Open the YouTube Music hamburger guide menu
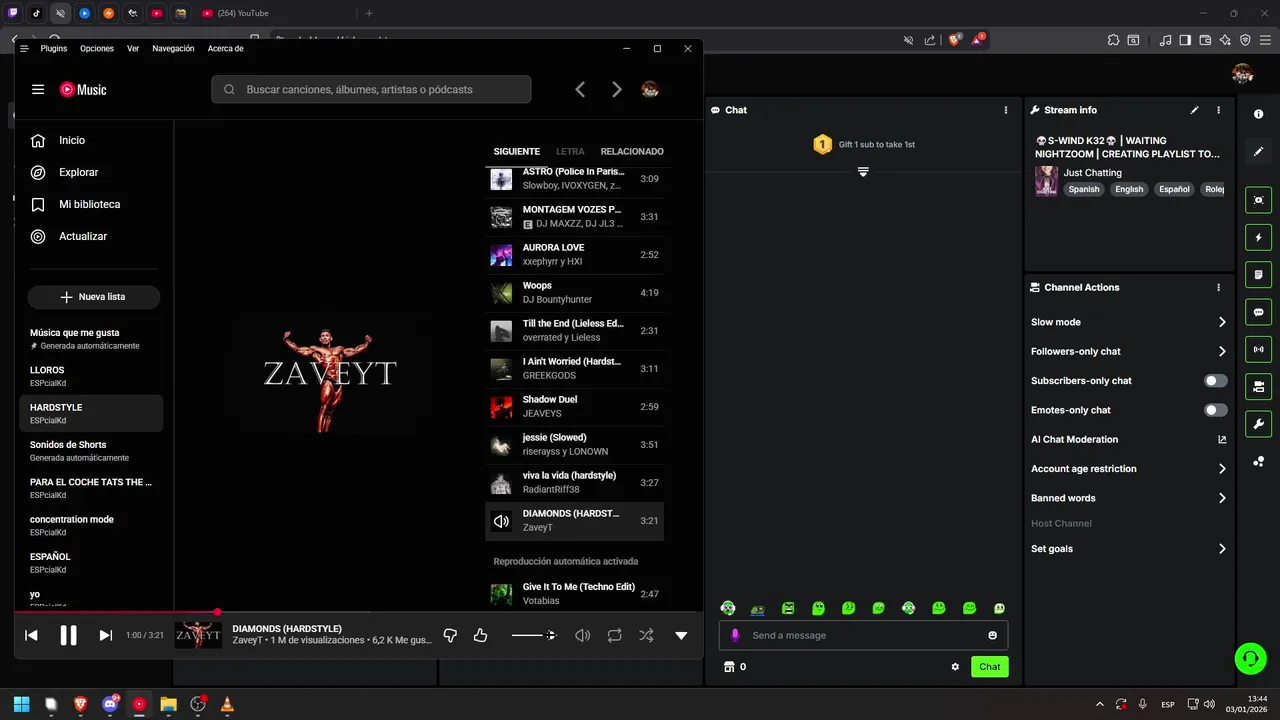The height and width of the screenshot is (720, 1280). [x=38, y=89]
